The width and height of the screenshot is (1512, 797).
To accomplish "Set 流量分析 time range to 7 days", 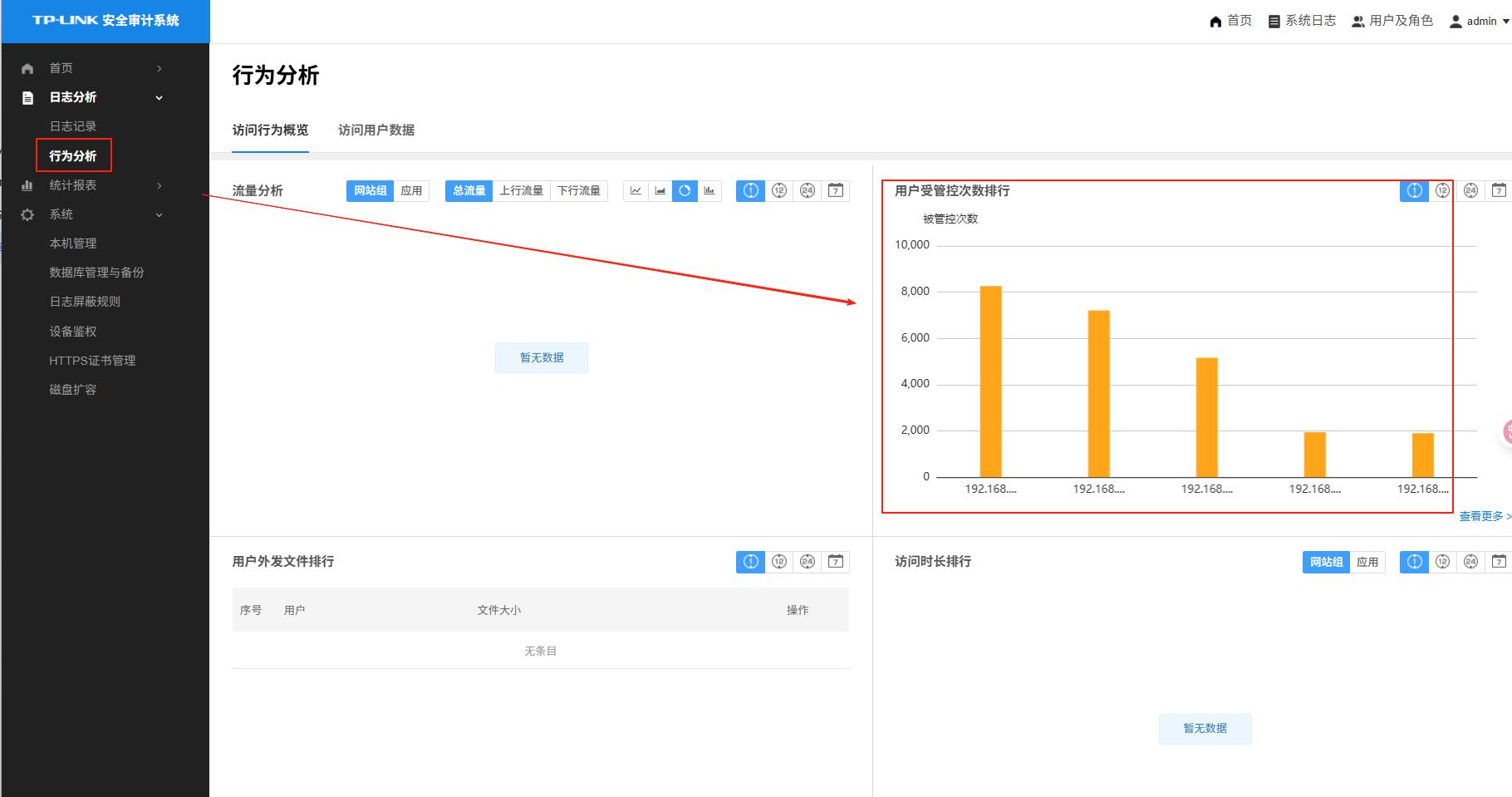I will pyautogui.click(x=836, y=191).
